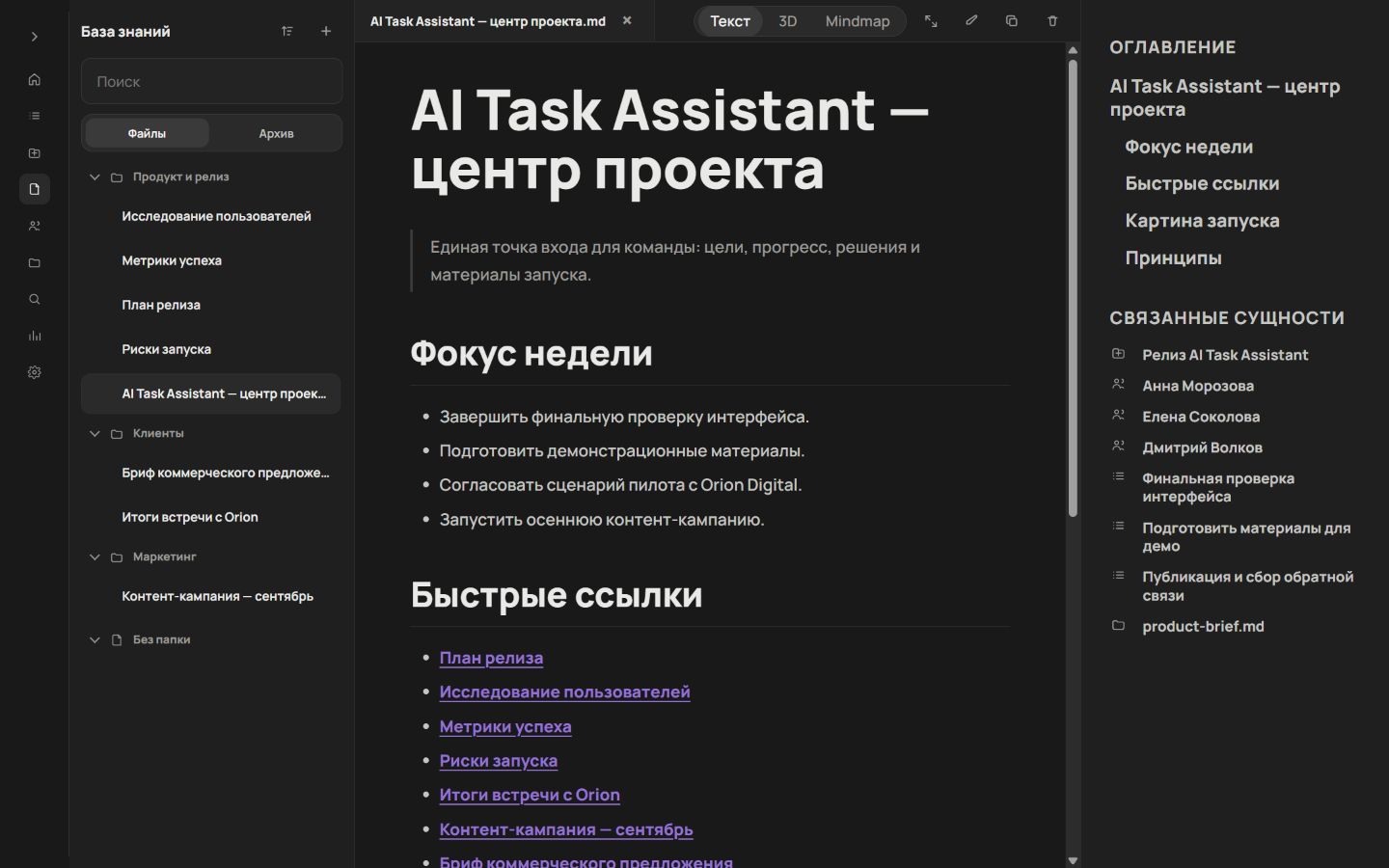Open the search icon in left sidebar
1389x868 pixels.
coord(35,299)
